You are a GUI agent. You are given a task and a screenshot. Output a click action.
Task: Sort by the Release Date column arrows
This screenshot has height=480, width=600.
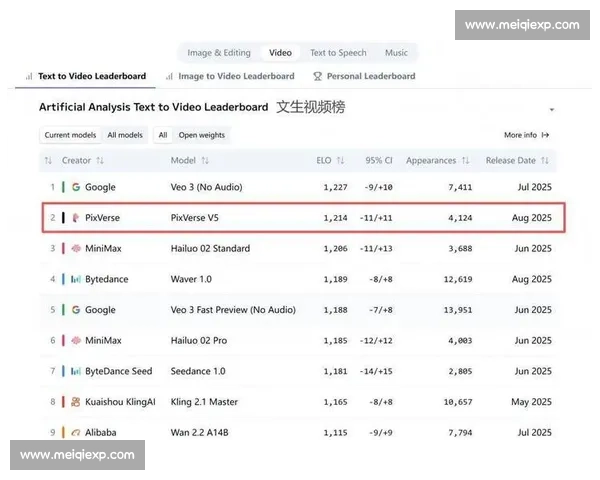(546, 160)
